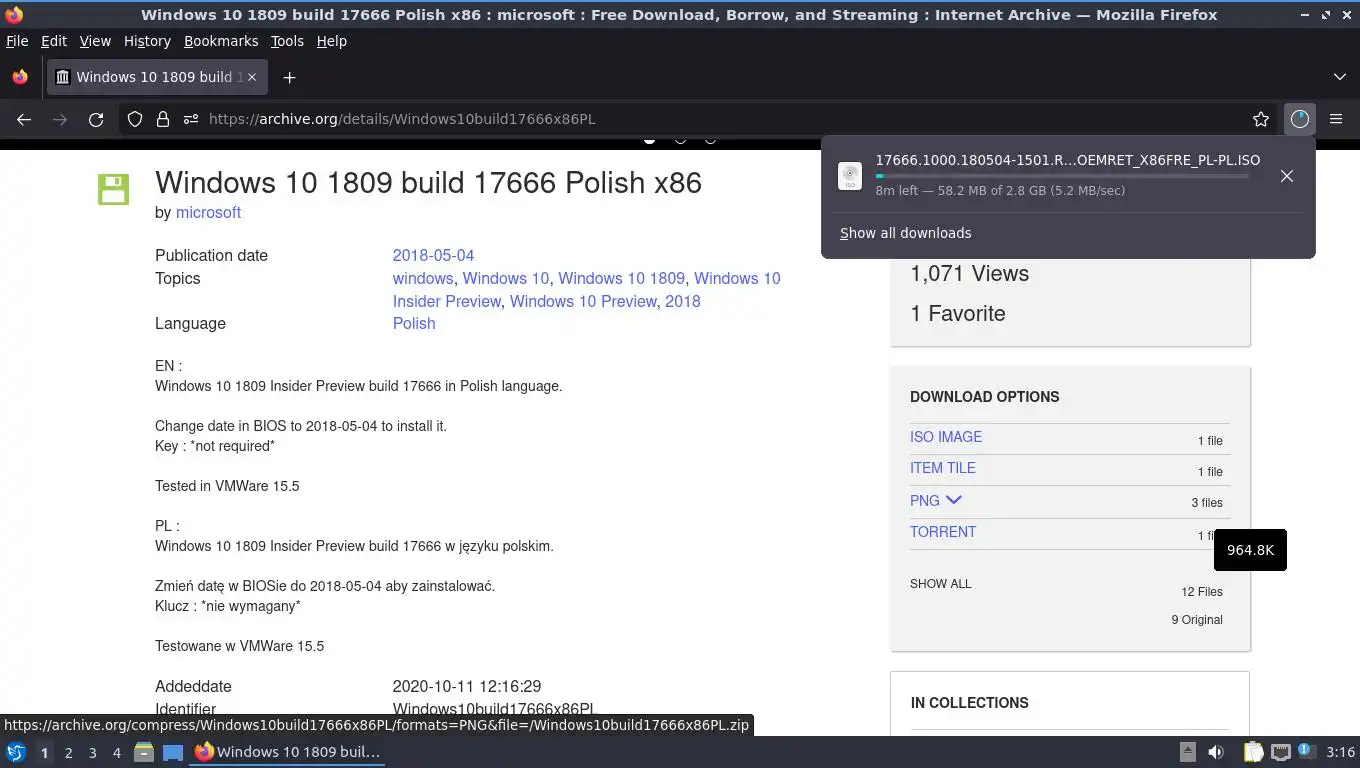
Task: Click Show all downloads
Action: tap(905, 233)
